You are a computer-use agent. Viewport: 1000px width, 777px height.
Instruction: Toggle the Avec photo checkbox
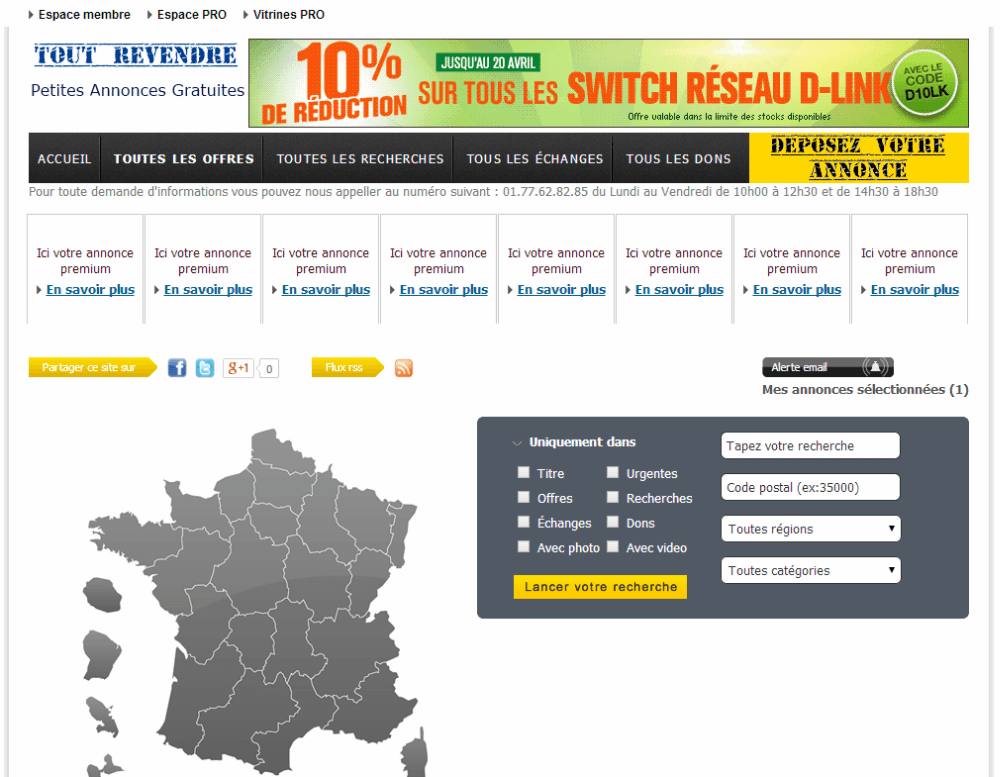click(524, 547)
